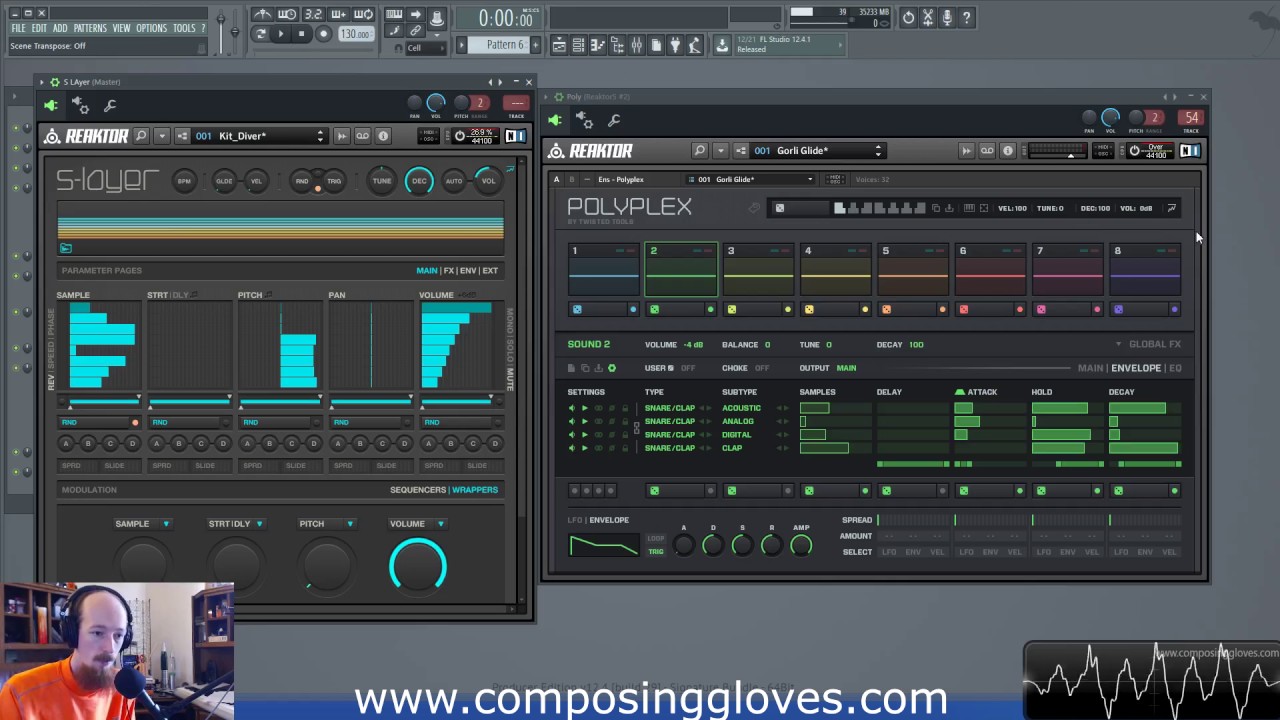This screenshot has height=720, width=1280.
Task: Click the FL Studio play button
Action: 280,34
